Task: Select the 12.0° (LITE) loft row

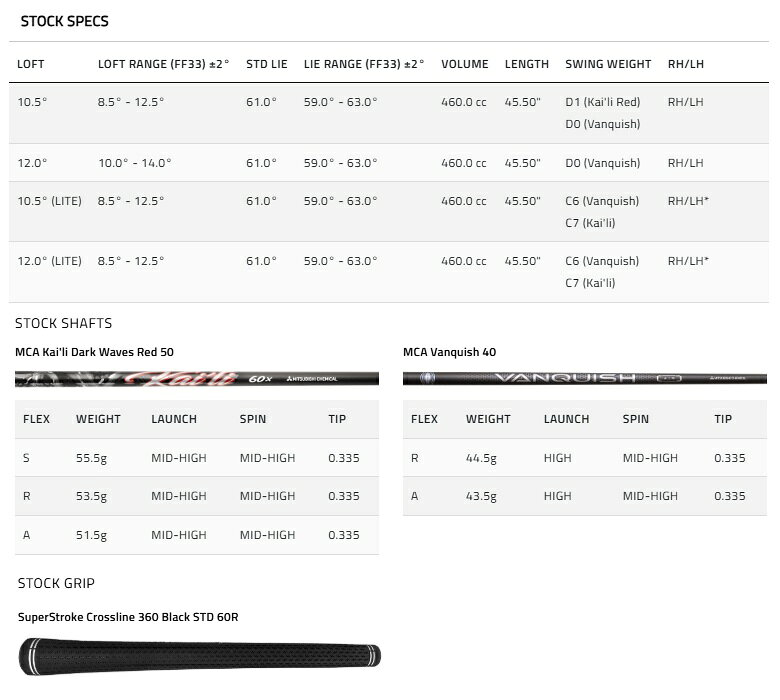Action: point(389,272)
